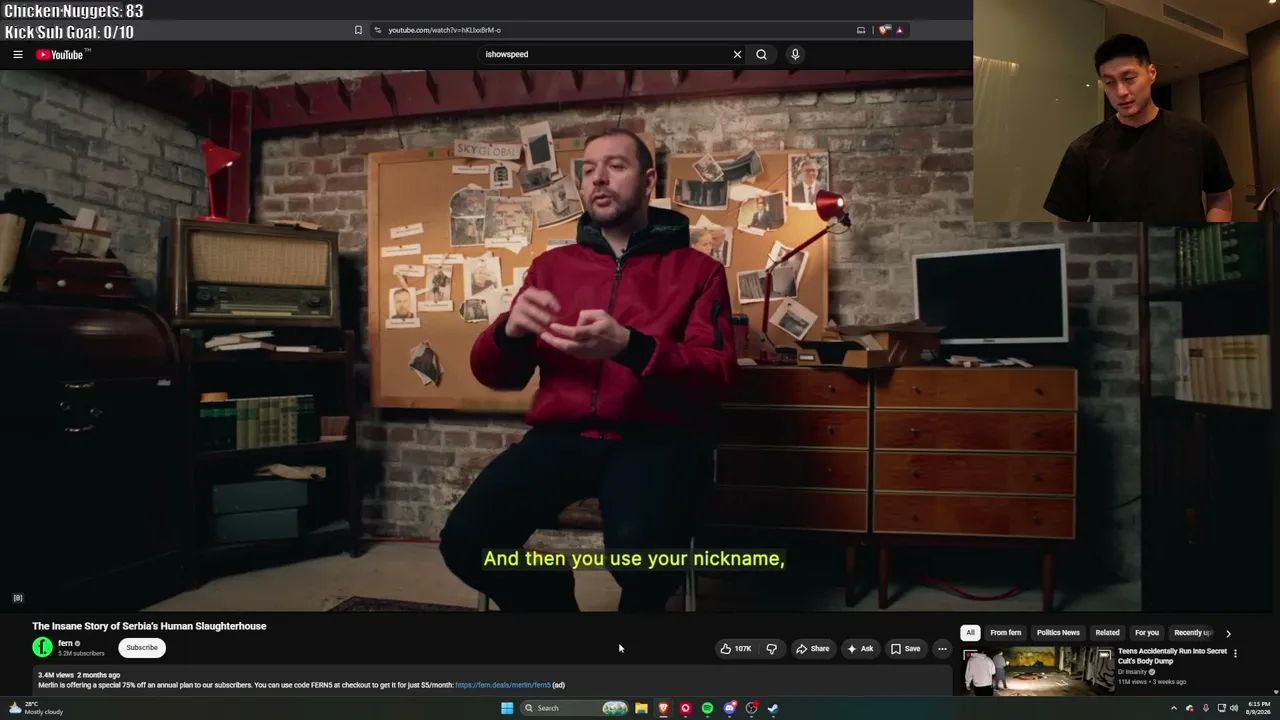This screenshot has width=1280, height=720.
Task: Open the weather widget showing Mostly cloudy
Action: 36,708
